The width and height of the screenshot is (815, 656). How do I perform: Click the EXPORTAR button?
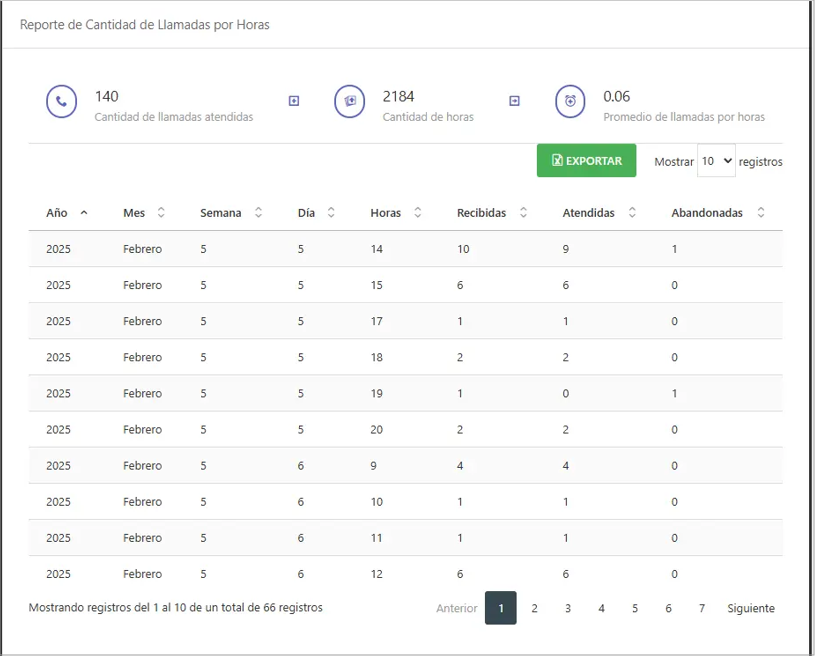[586, 160]
